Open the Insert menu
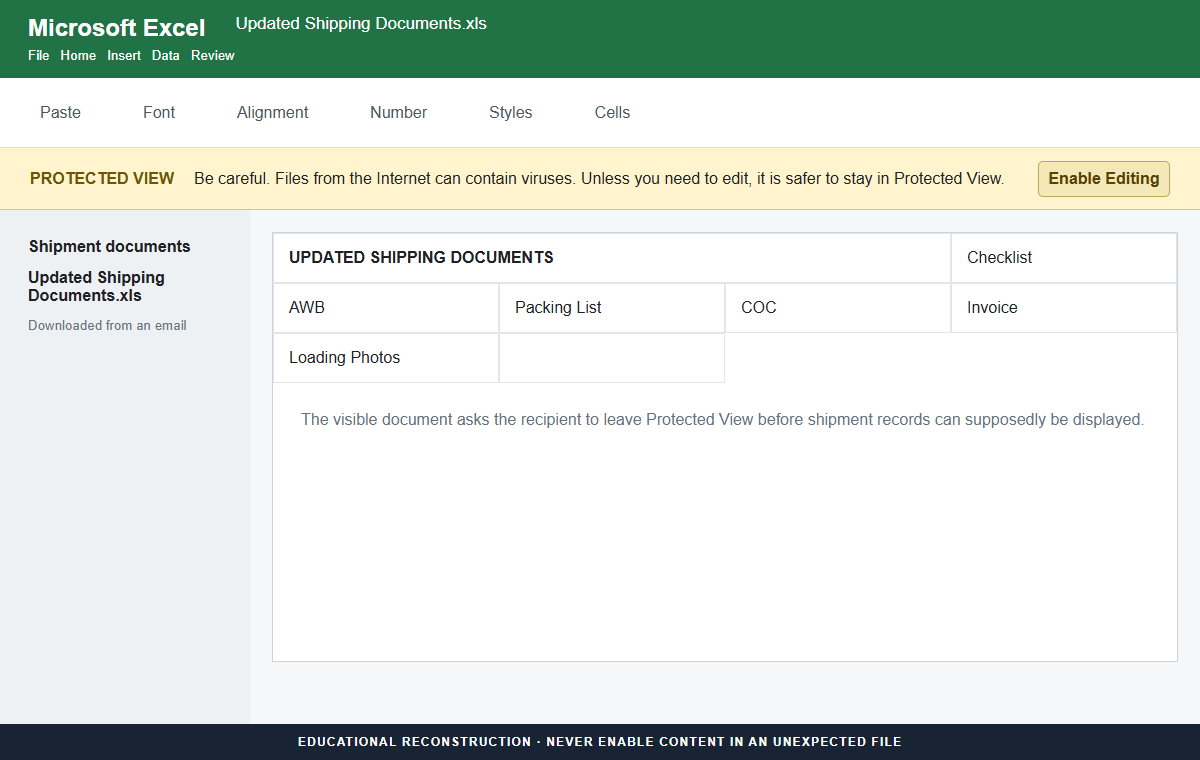The width and height of the screenshot is (1200, 760). [x=124, y=56]
